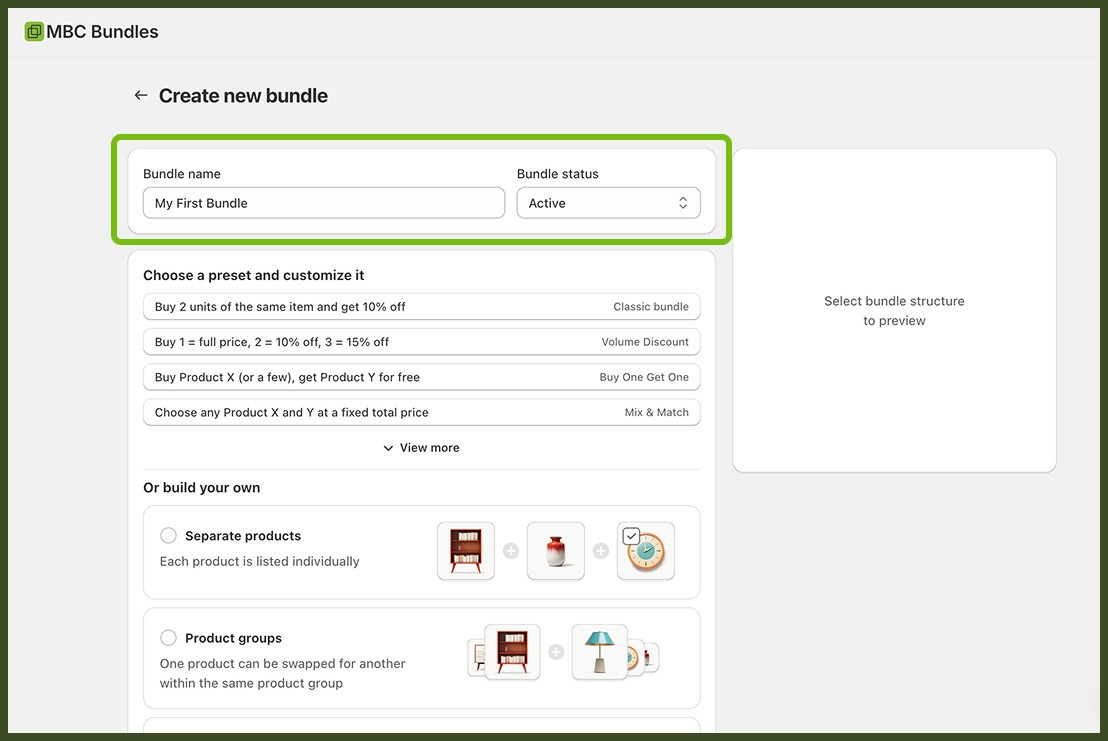Select the Volume Discount preset

click(x=421, y=341)
